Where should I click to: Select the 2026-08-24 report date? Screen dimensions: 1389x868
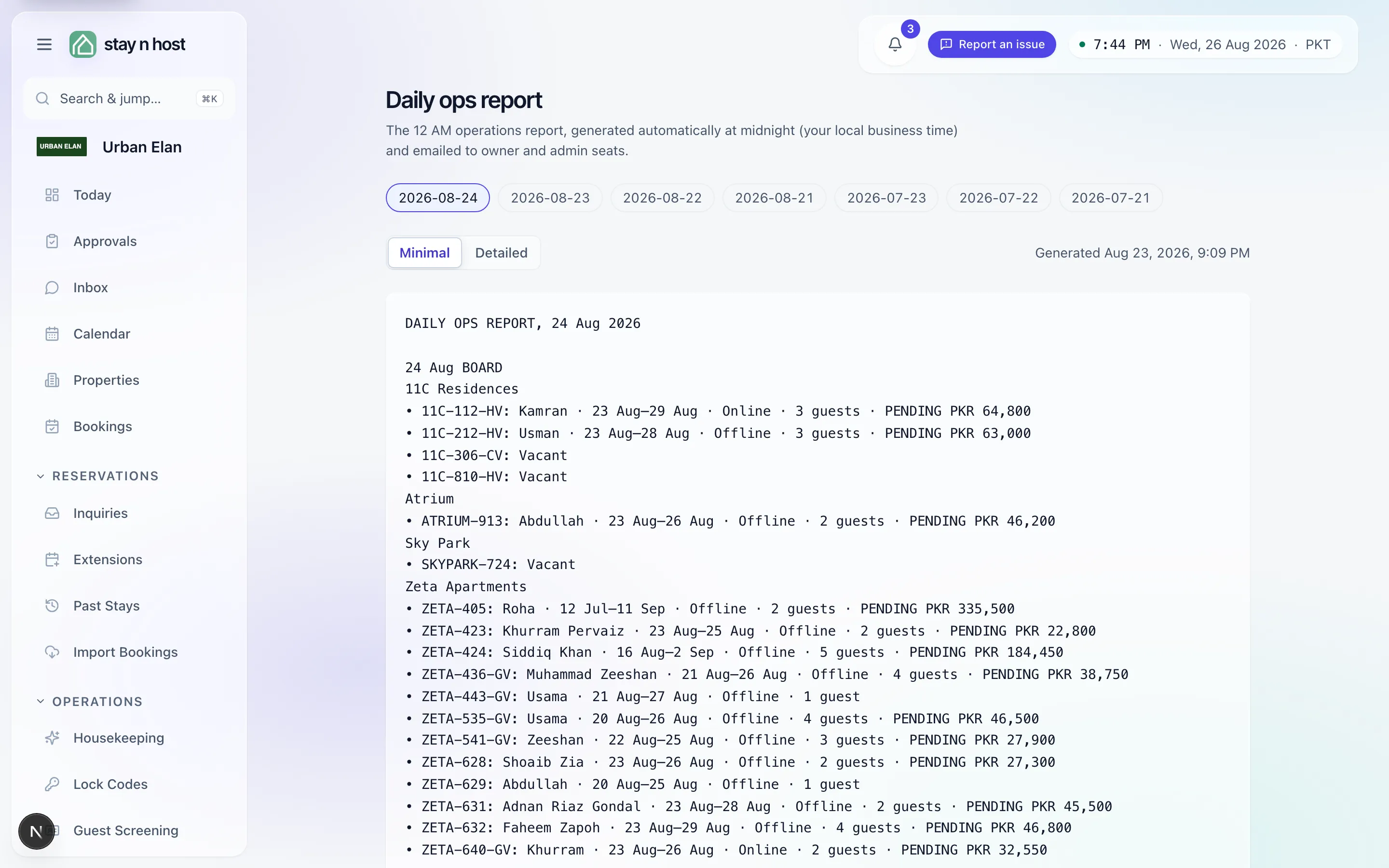(x=438, y=198)
